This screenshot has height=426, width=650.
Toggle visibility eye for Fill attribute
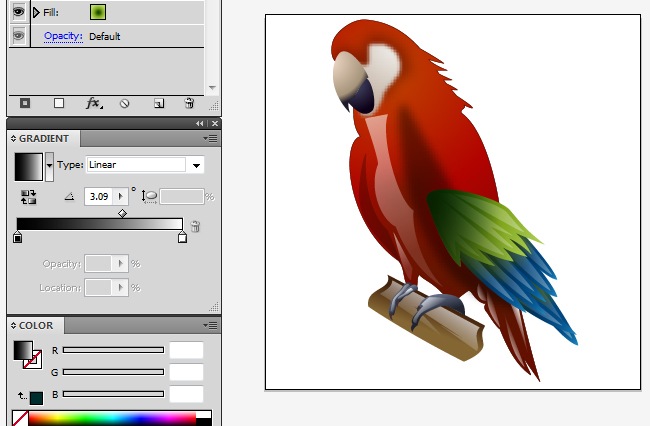coord(19,12)
